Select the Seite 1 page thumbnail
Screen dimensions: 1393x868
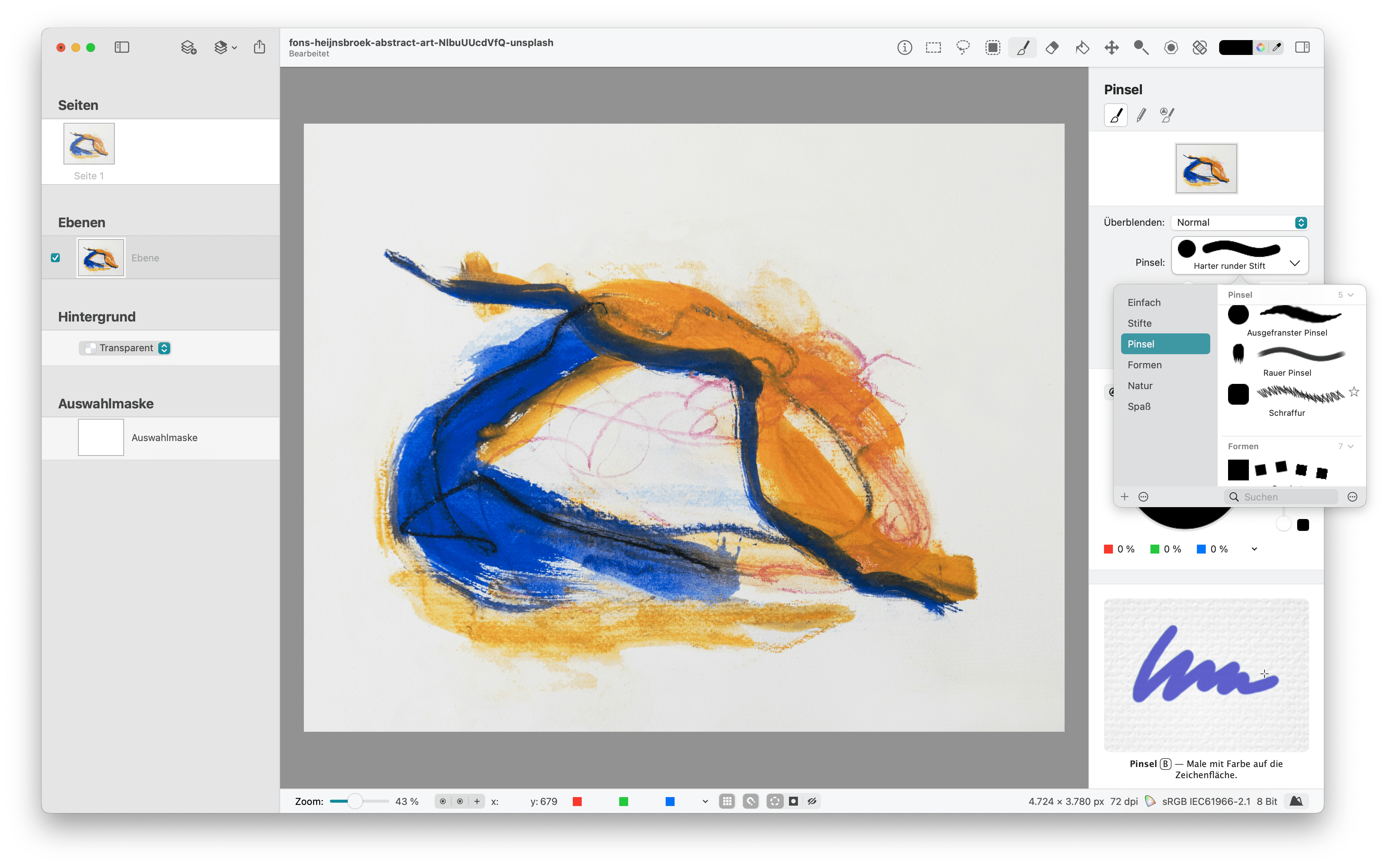pyautogui.click(x=89, y=144)
